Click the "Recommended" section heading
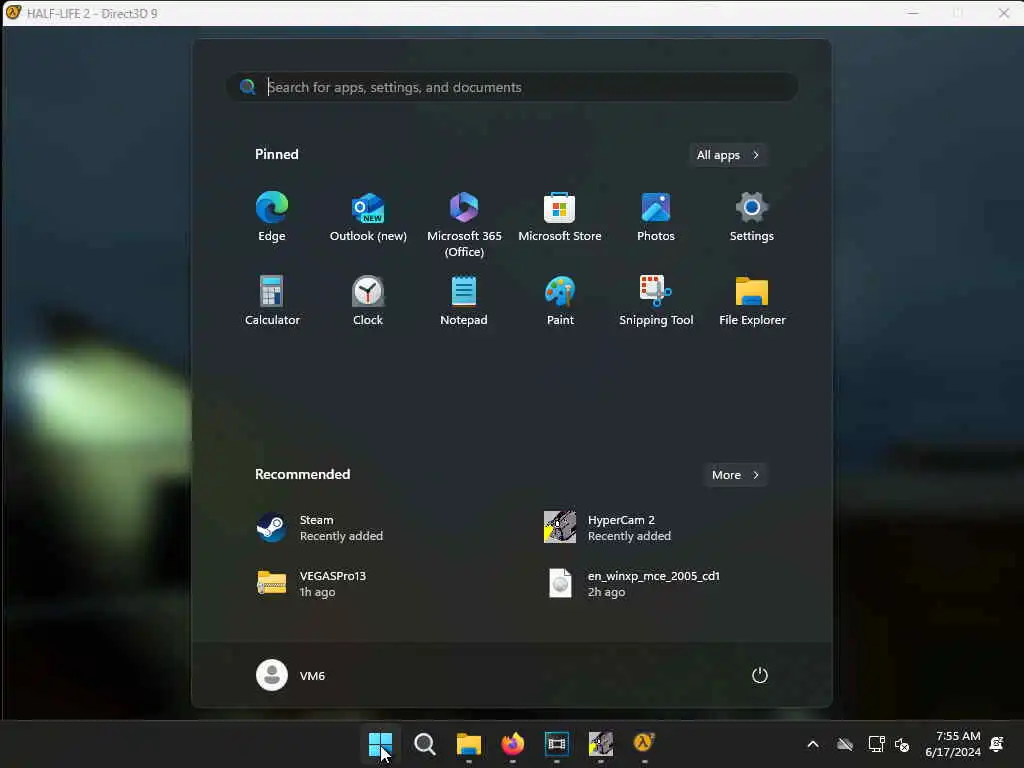The height and width of the screenshot is (768, 1024). 302,474
